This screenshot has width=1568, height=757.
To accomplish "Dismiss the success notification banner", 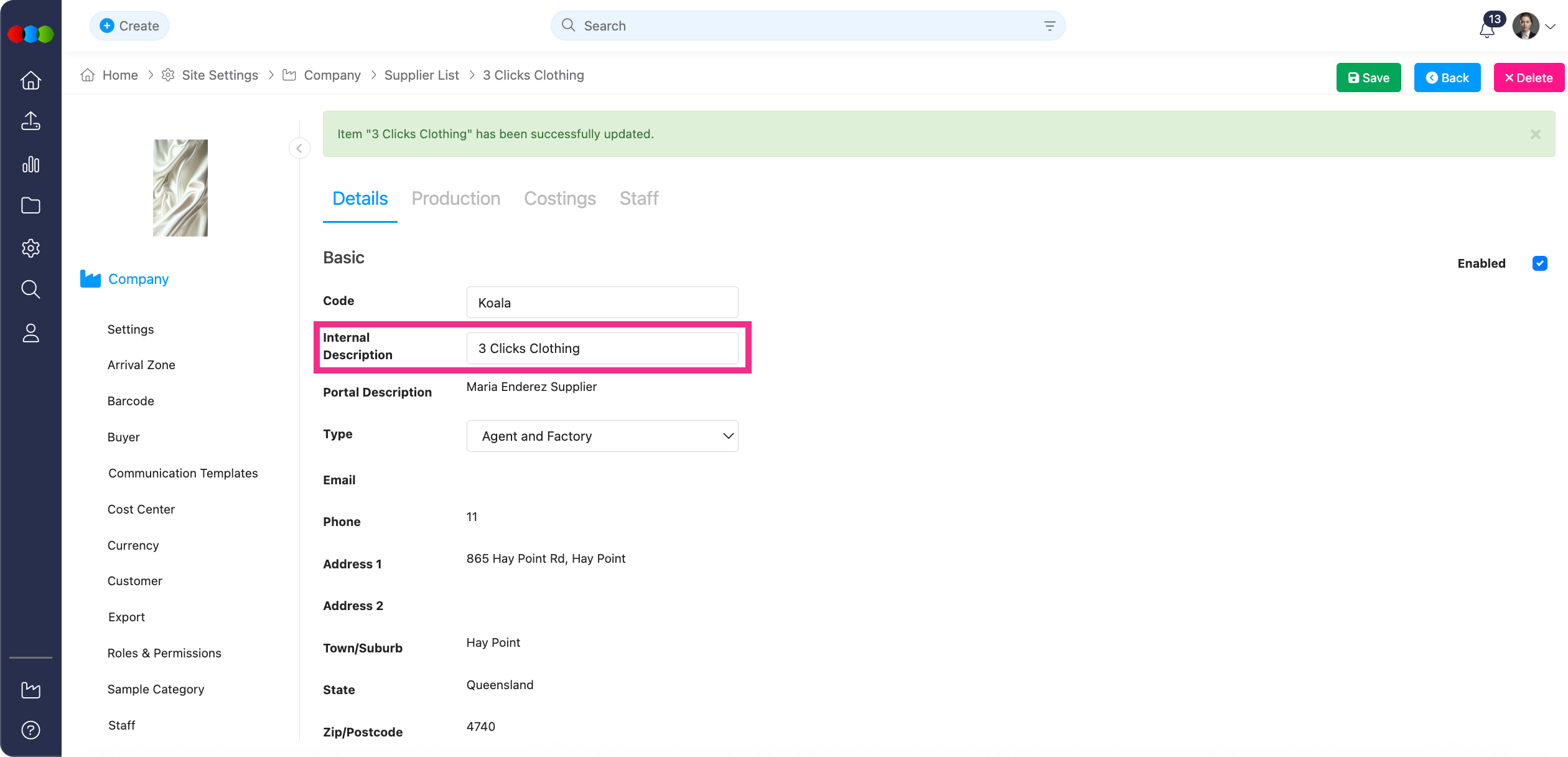I will 1535,134.
